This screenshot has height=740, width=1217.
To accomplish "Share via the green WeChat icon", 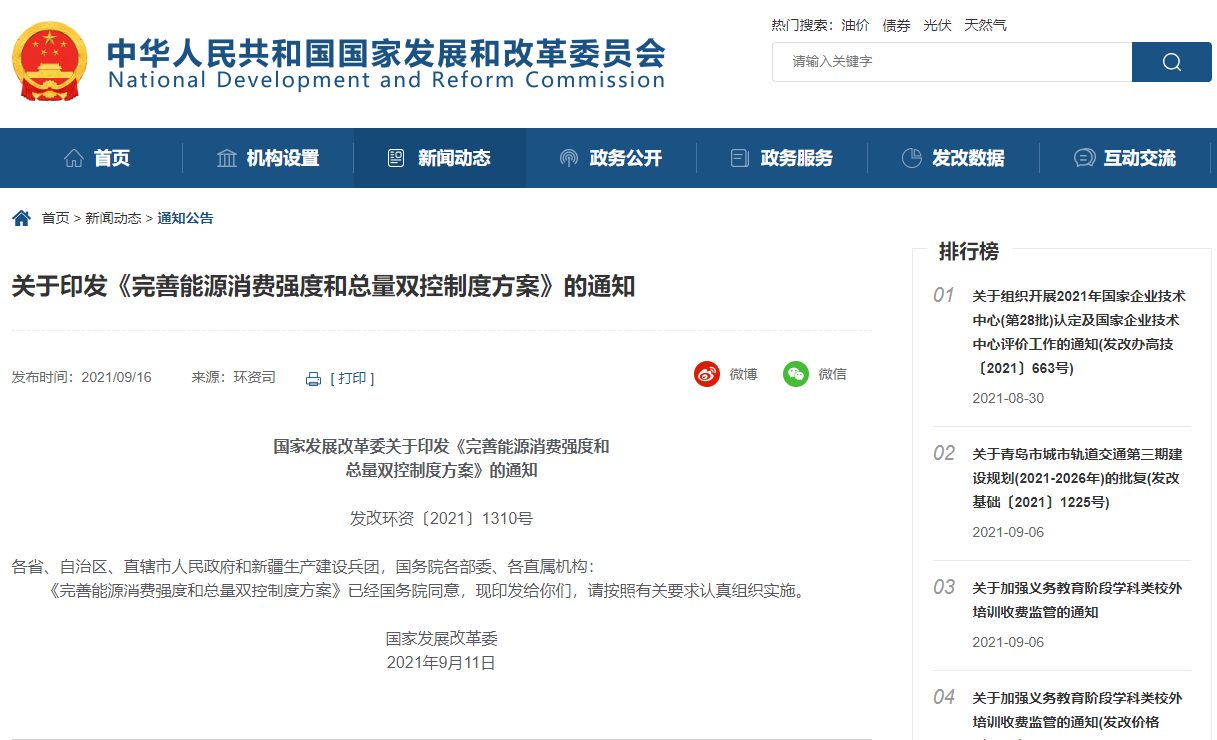I will pos(796,374).
